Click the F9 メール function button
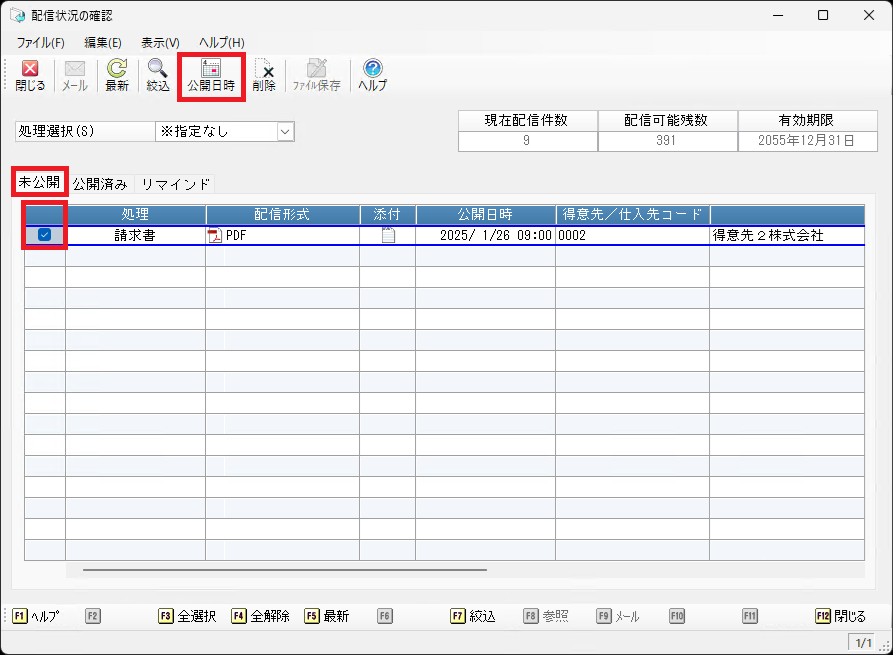 pos(618,616)
